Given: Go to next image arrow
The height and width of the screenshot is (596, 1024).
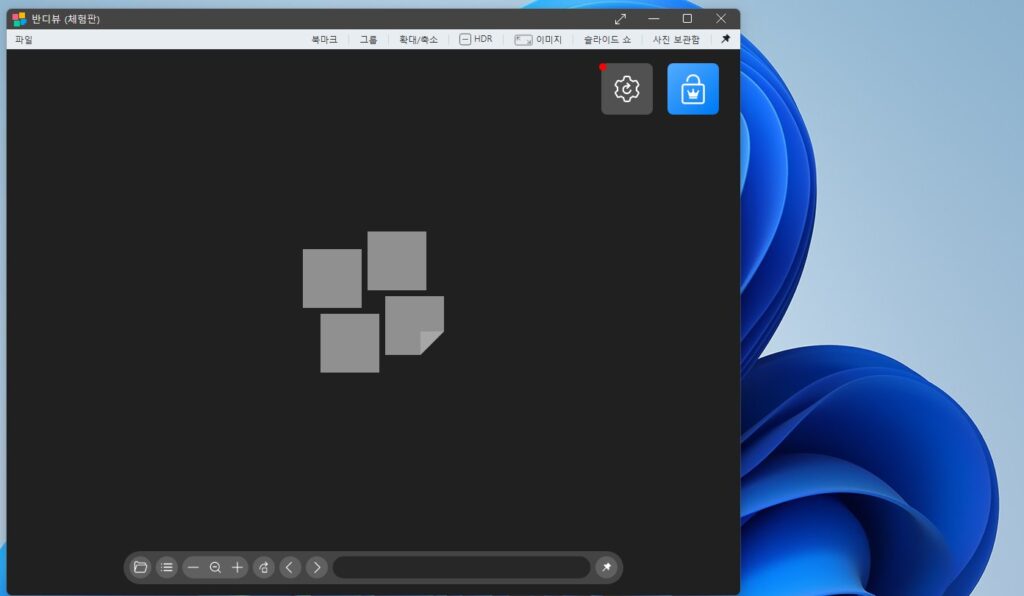Looking at the screenshot, I should pos(317,567).
